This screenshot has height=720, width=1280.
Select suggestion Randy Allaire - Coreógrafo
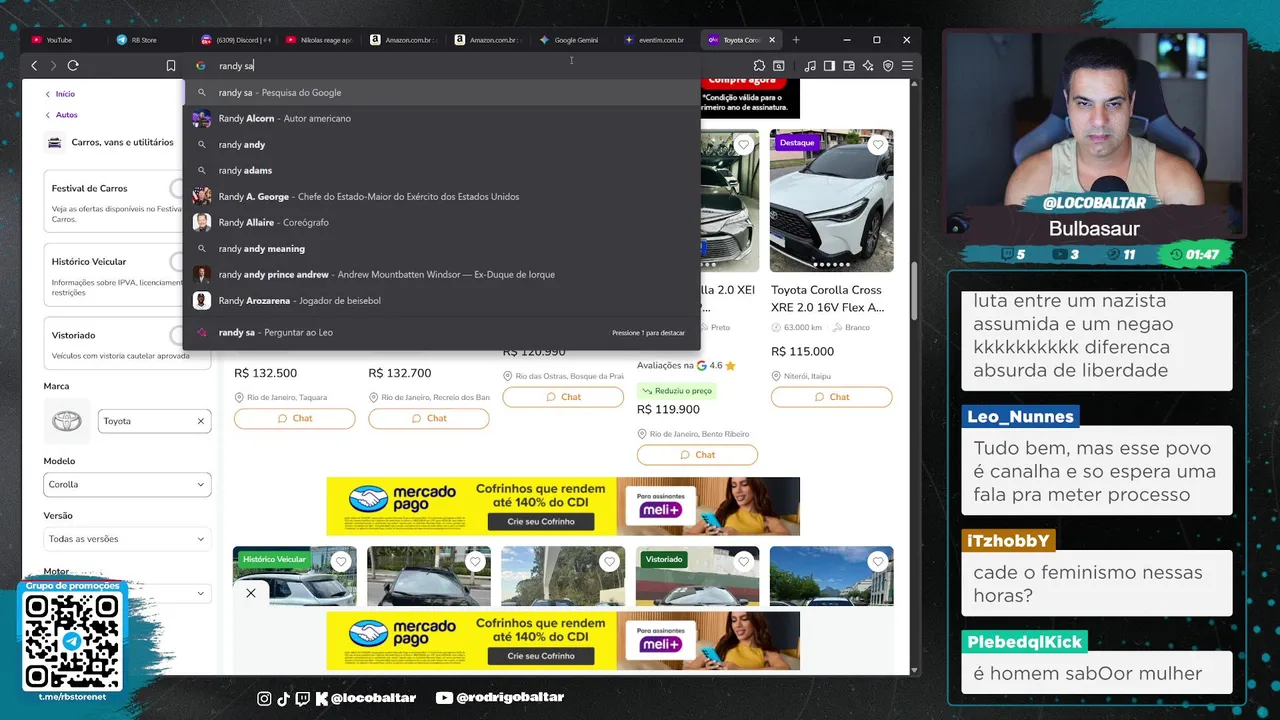click(441, 222)
